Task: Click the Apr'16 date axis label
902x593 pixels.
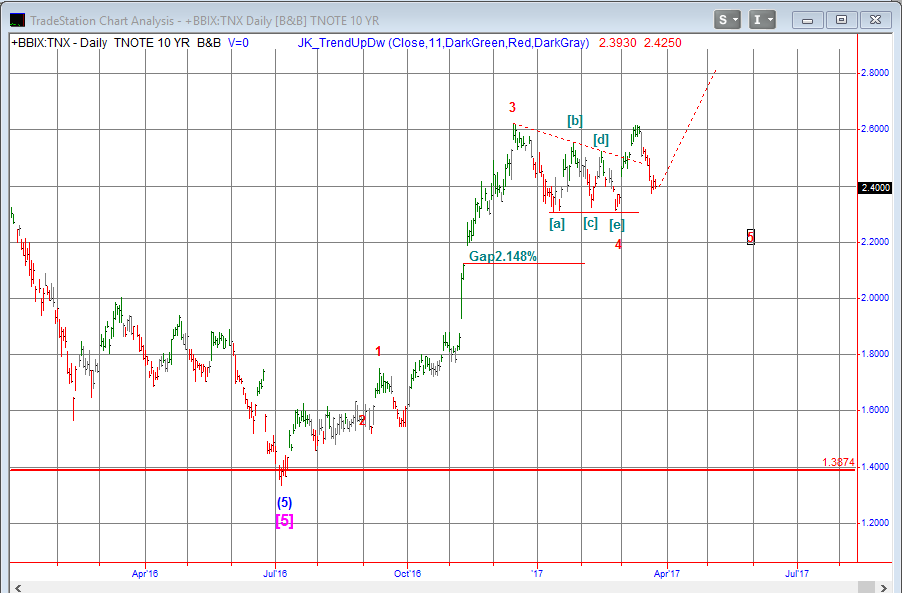Action: click(x=145, y=573)
